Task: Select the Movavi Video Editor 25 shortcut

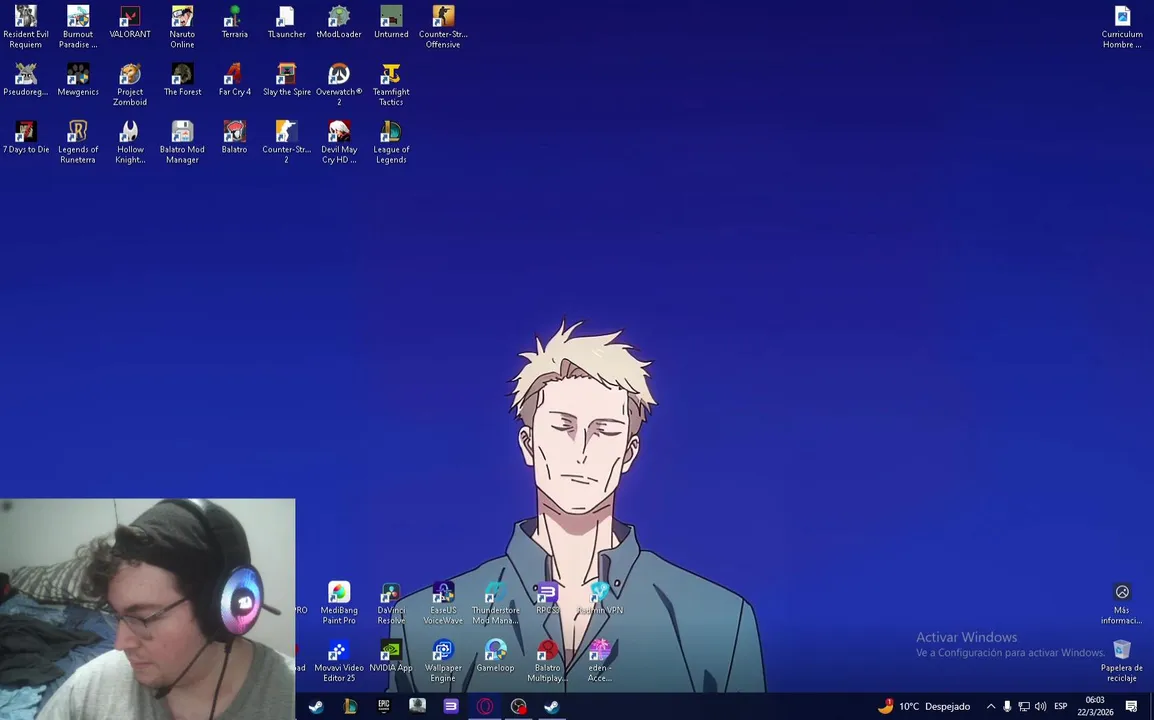Action: pos(339,660)
